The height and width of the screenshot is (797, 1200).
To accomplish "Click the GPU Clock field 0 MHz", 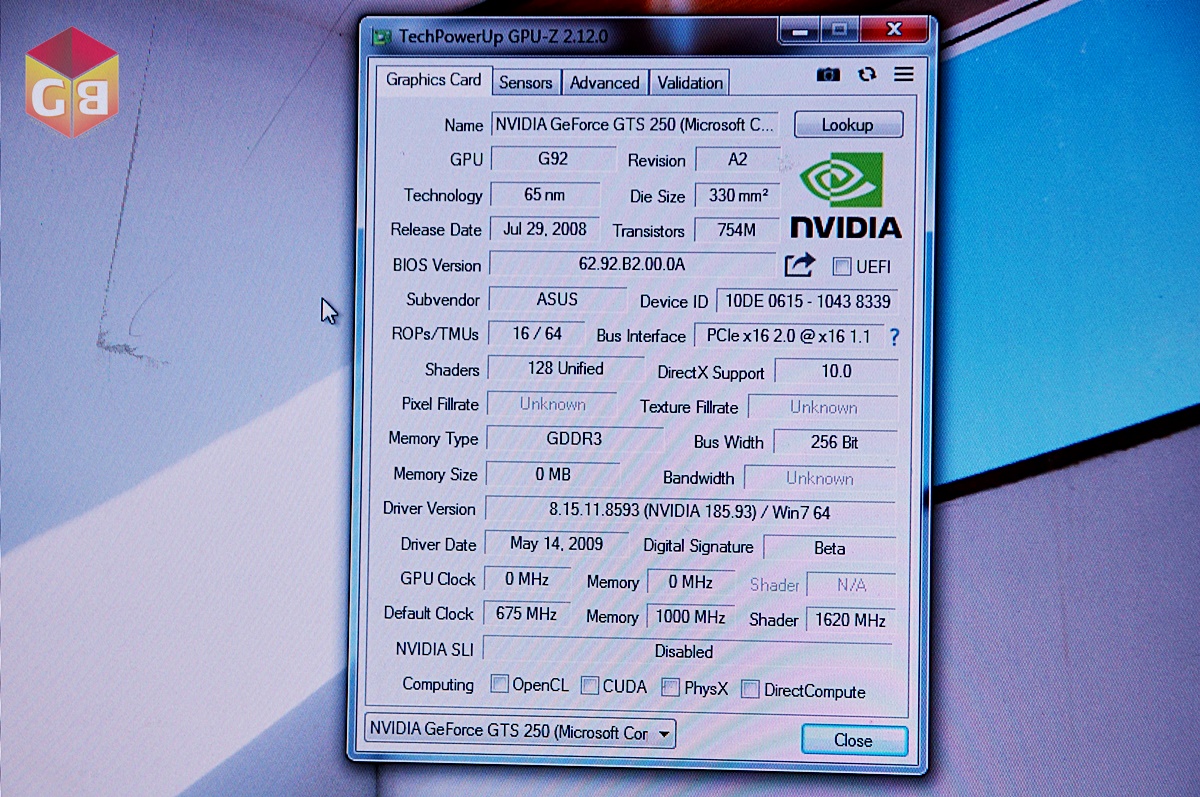I will pyautogui.click(x=527, y=579).
